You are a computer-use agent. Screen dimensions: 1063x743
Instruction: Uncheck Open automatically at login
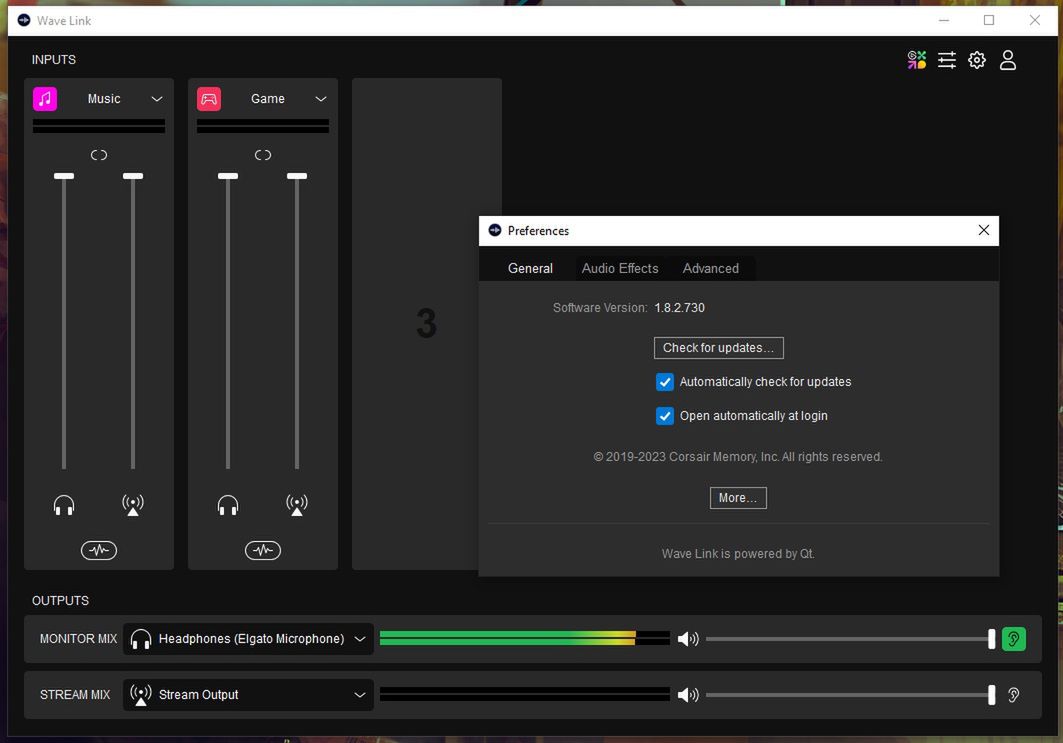pyautogui.click(x=664, y=416)
